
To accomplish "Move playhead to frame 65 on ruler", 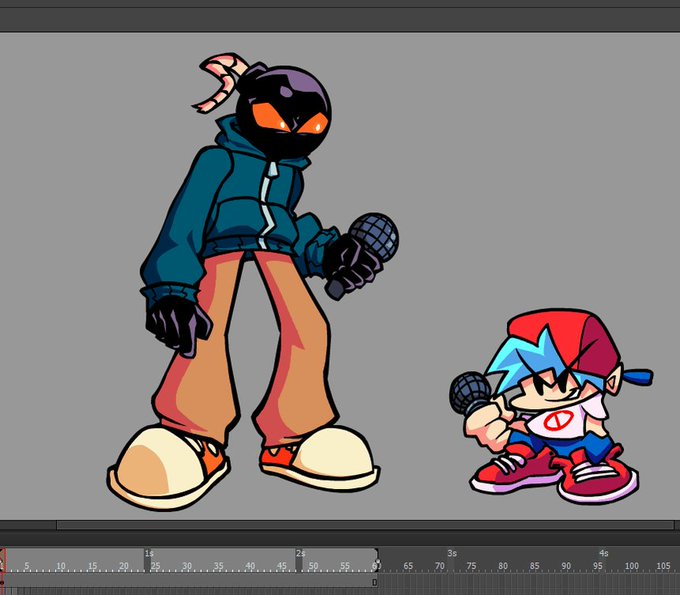I will tap(408, 566).
